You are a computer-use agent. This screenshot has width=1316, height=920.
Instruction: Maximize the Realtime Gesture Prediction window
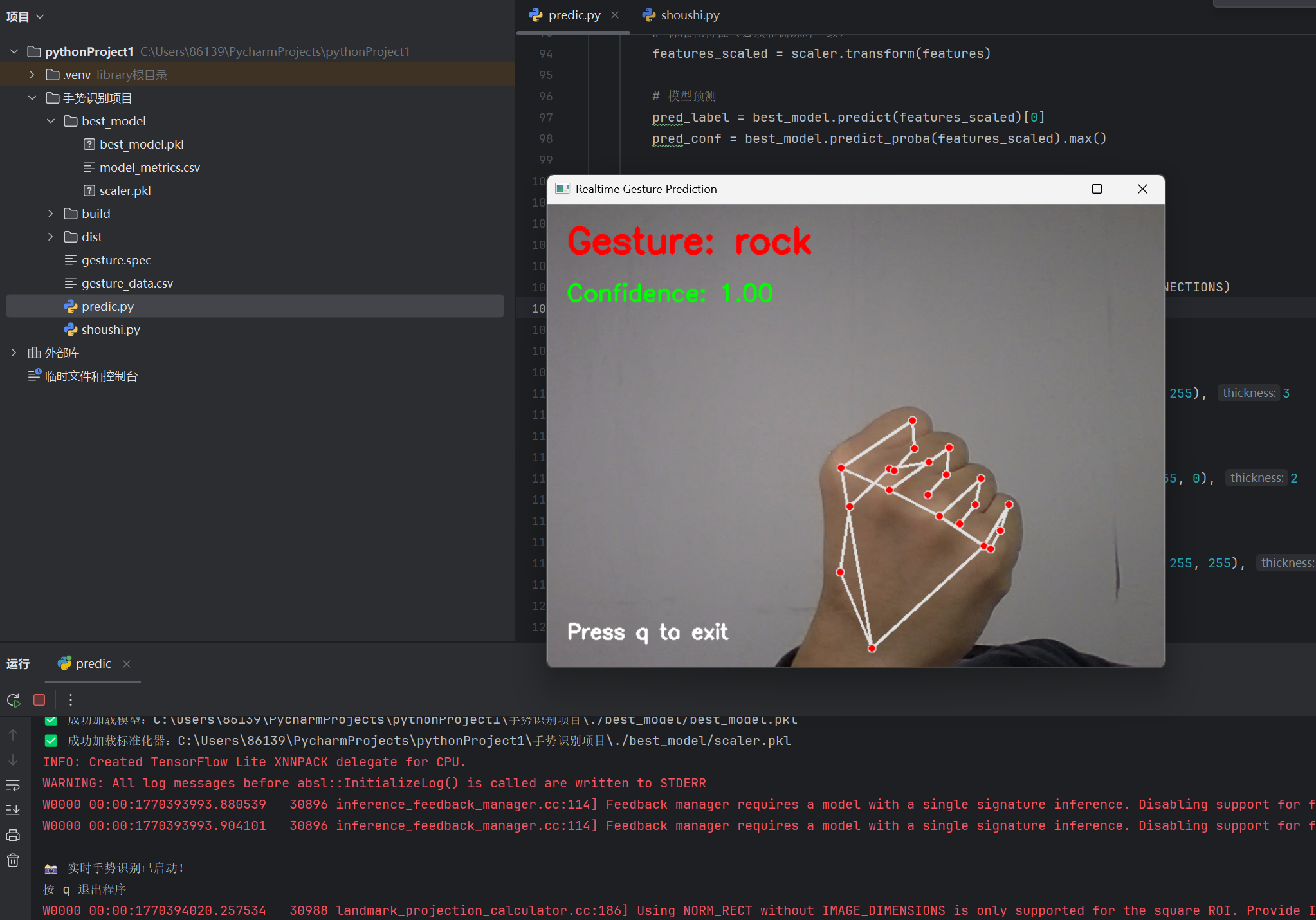1097,189
